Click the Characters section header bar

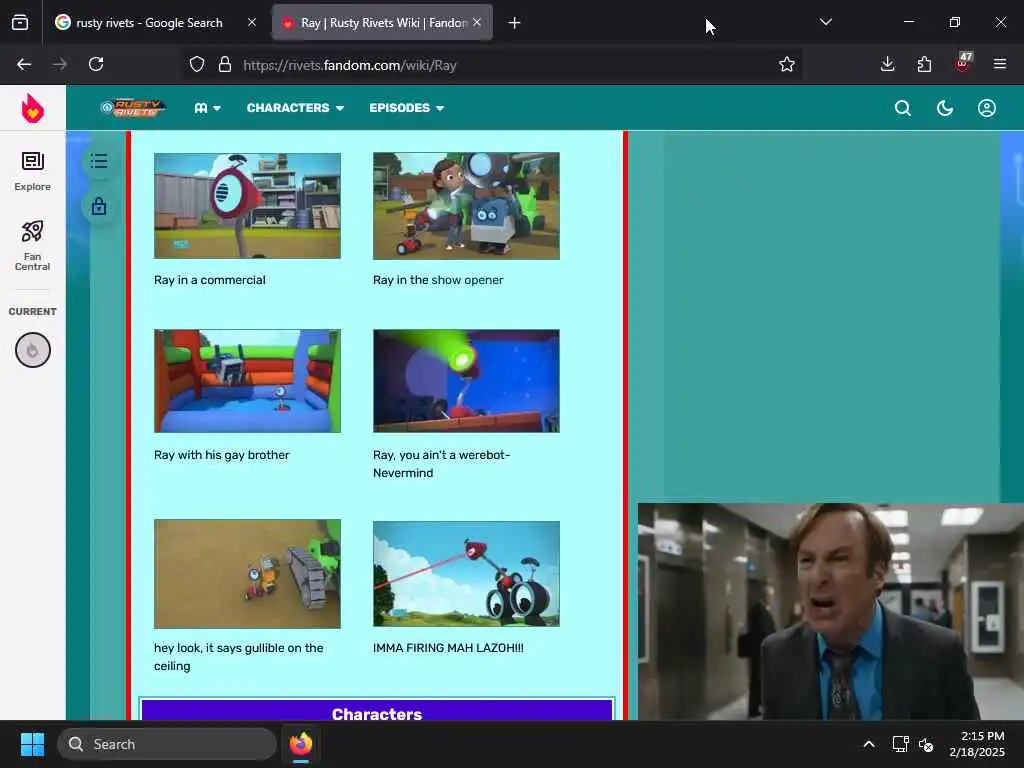[x=377, y=711]
